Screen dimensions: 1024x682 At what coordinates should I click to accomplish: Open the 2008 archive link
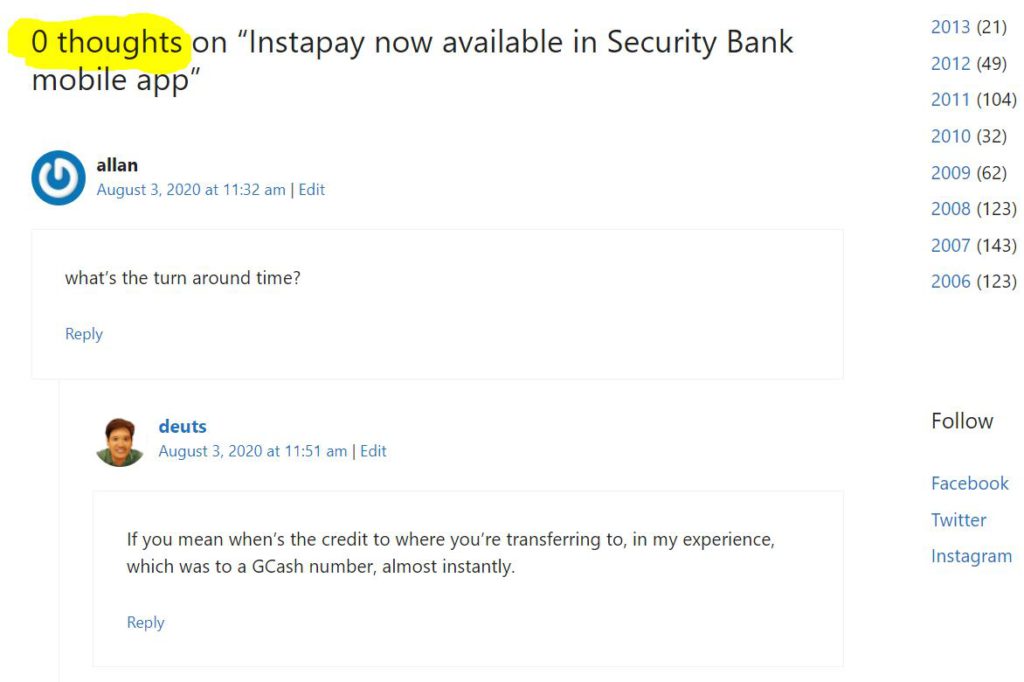(x=950, y=208)
